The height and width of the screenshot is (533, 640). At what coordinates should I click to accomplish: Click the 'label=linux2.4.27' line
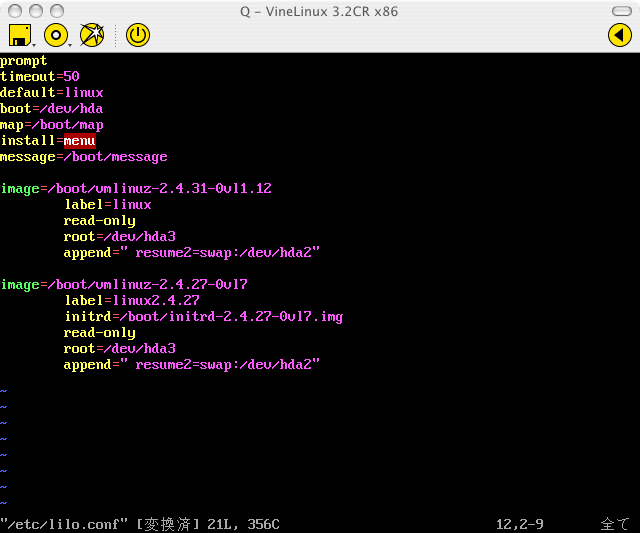132,301
